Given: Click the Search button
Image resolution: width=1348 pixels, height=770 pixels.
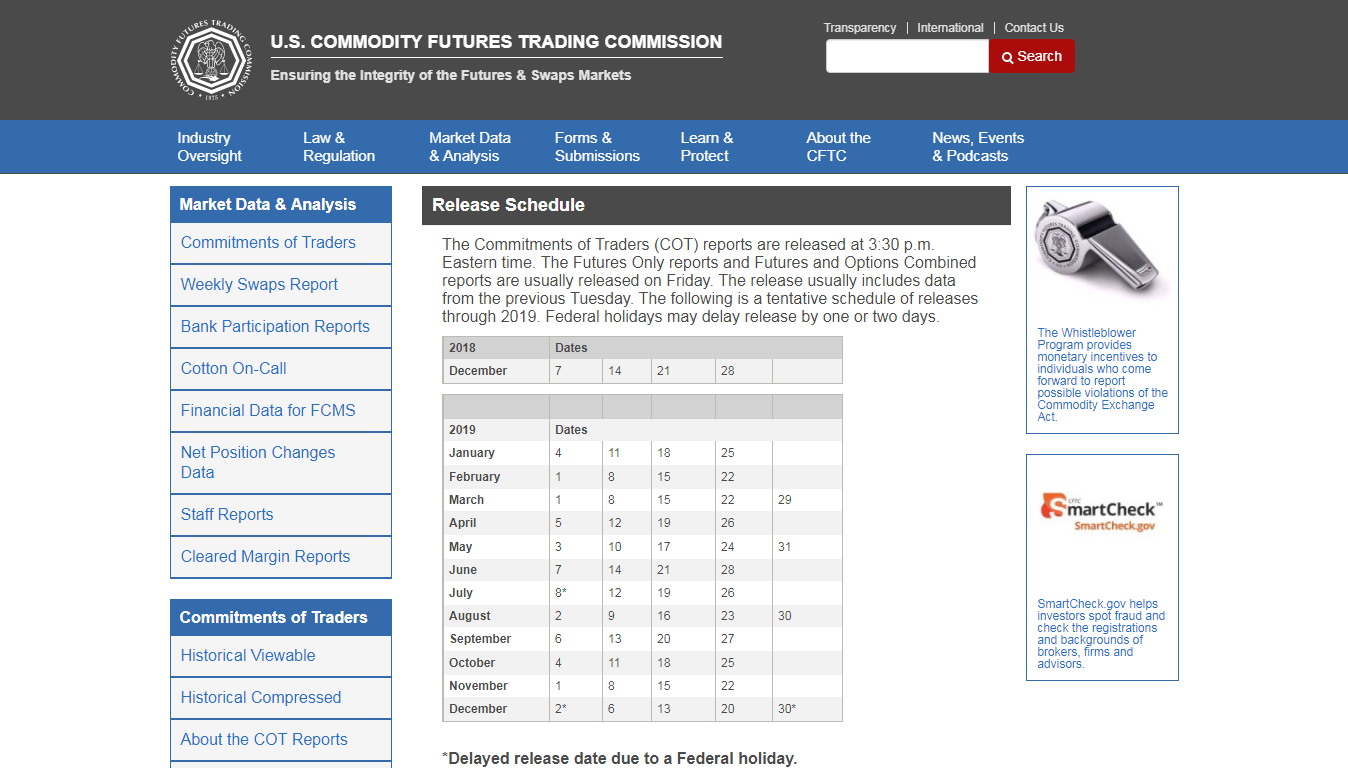Looking at the screenshot, I should pos(1032,56).
